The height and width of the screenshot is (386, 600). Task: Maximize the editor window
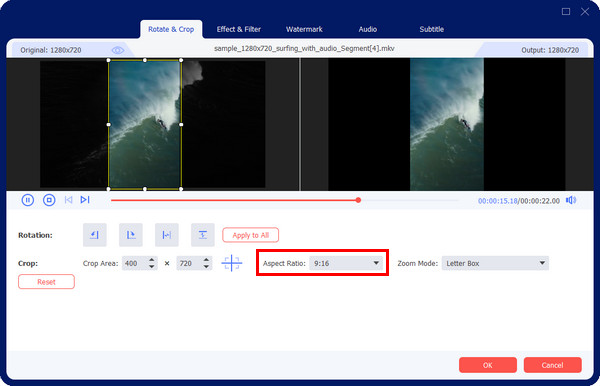tap(566, 11)
